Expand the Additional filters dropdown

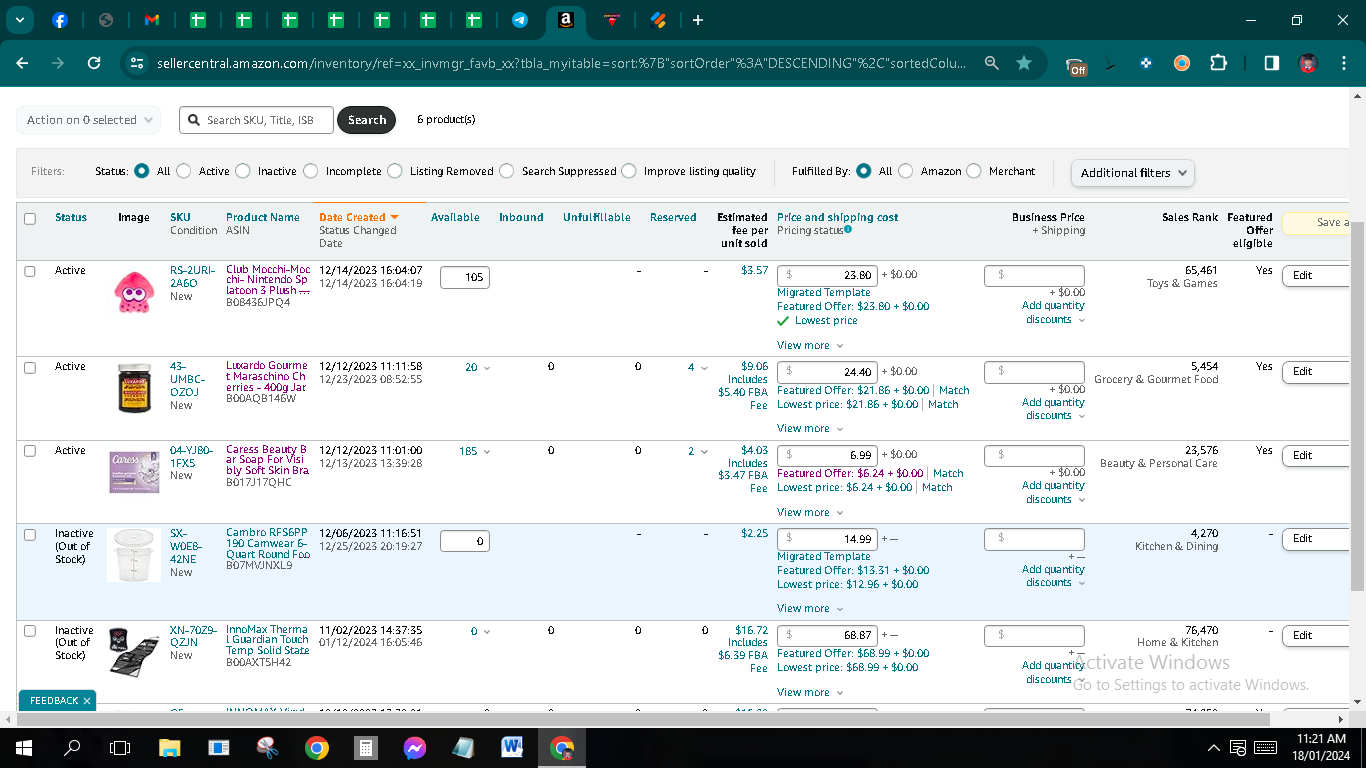(1132, 173)
